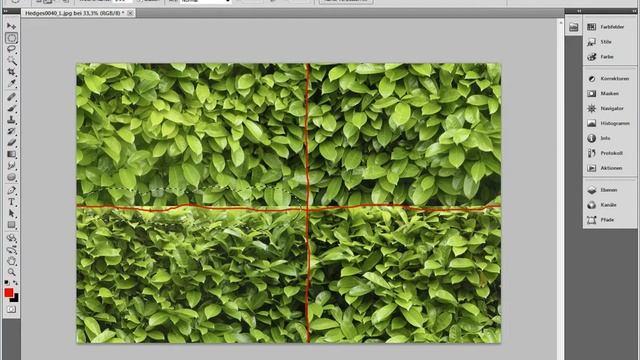Screen dimensions: 640x360
Task: Select the History Brush tool
Action: (x=11, y=131)
